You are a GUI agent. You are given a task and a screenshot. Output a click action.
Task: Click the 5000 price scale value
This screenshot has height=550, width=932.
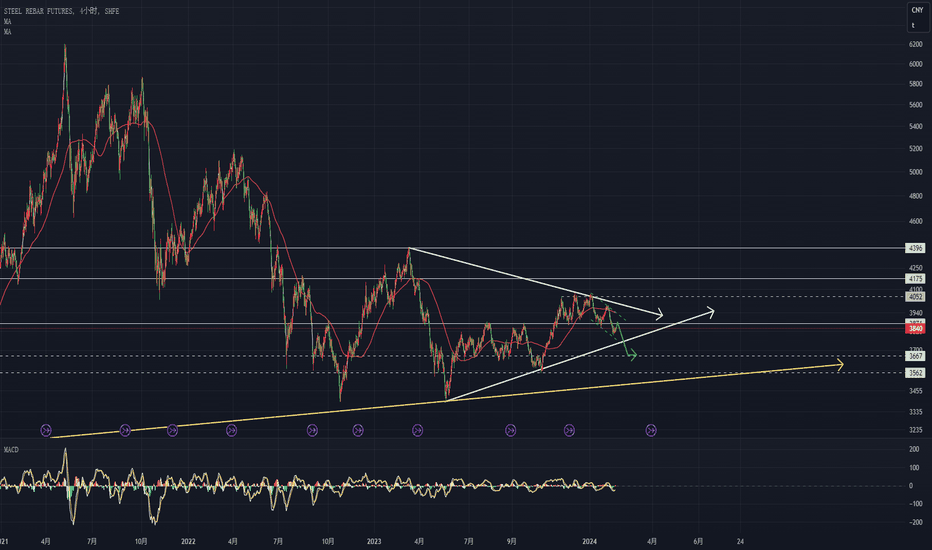click(x=915, y=172)
